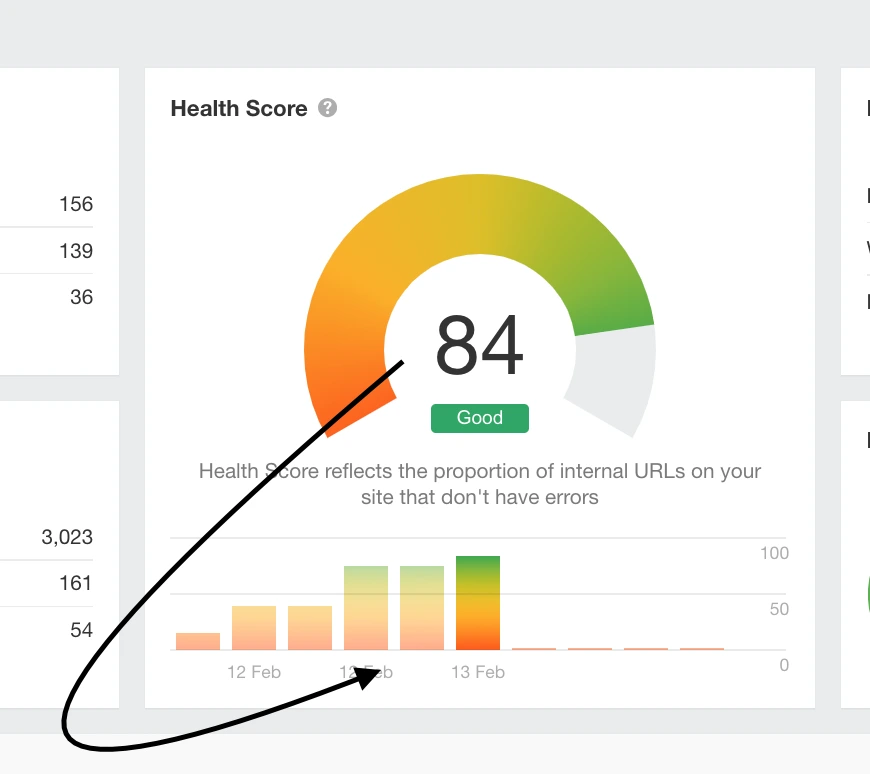This screenshot has height=774, width=870.
Task: Click the Health Score panel title
Action: [239, 109]
